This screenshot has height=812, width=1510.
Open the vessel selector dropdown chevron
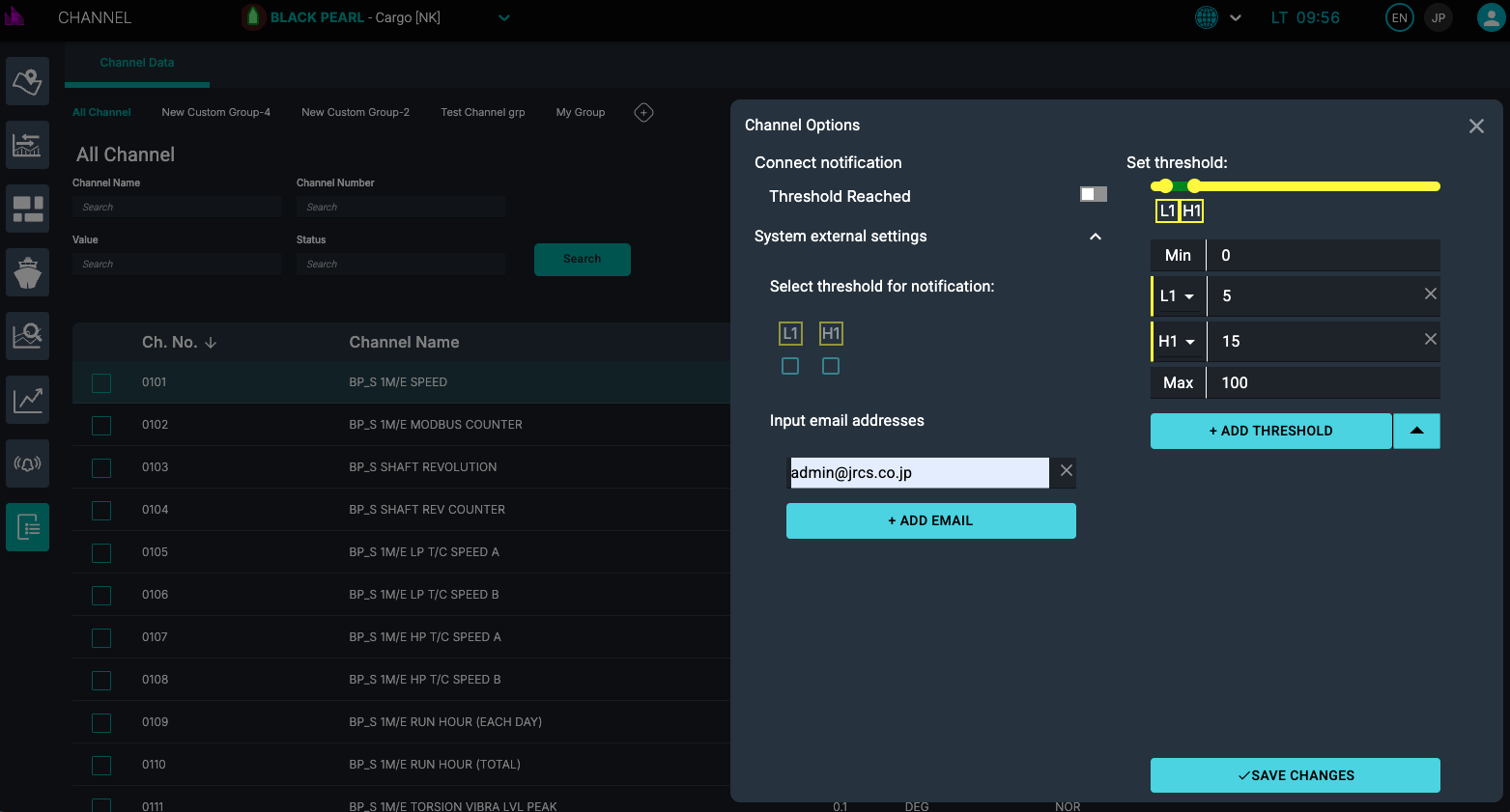coord(504,17)
